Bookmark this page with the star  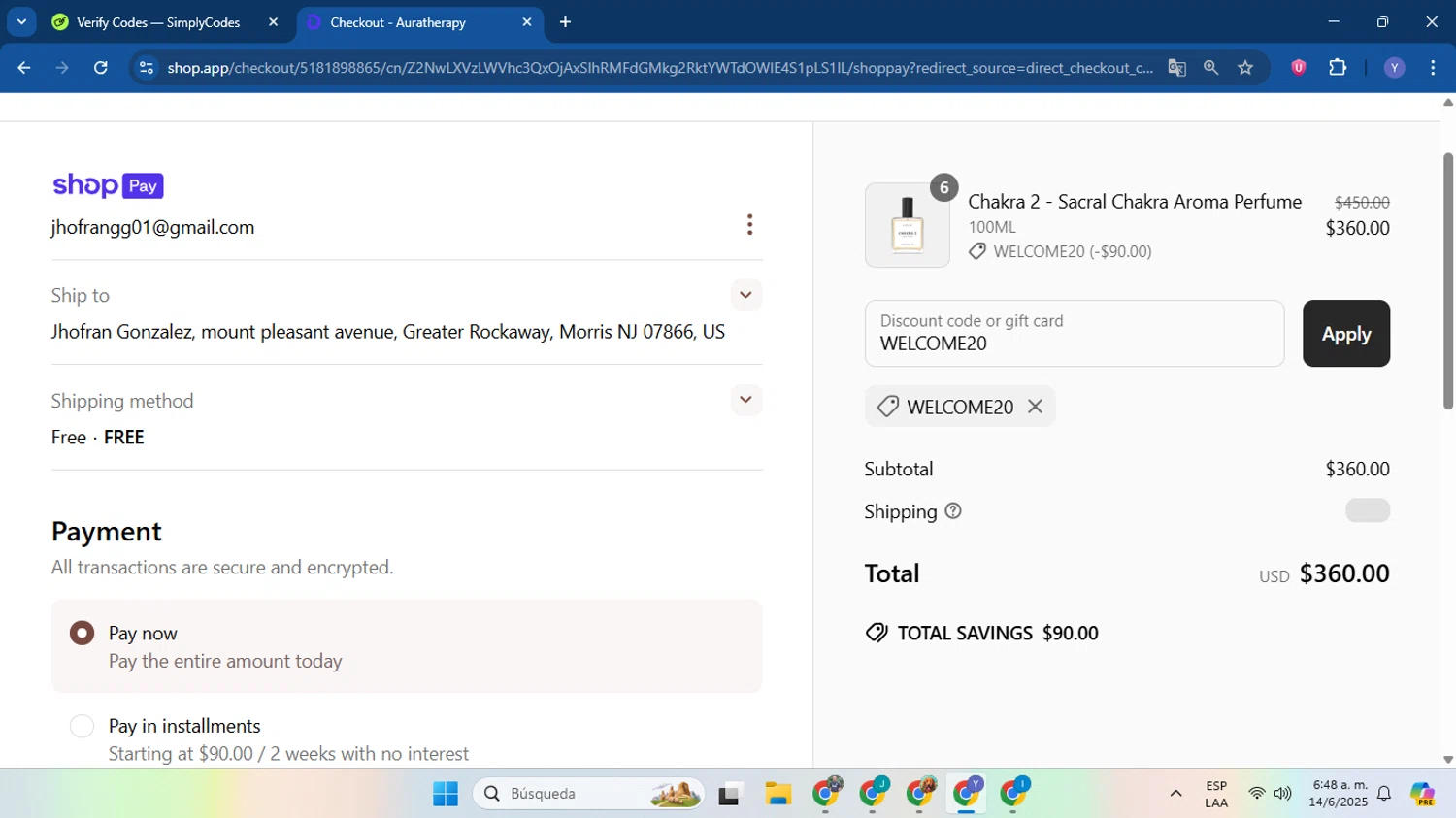[x=1246, y=68]
